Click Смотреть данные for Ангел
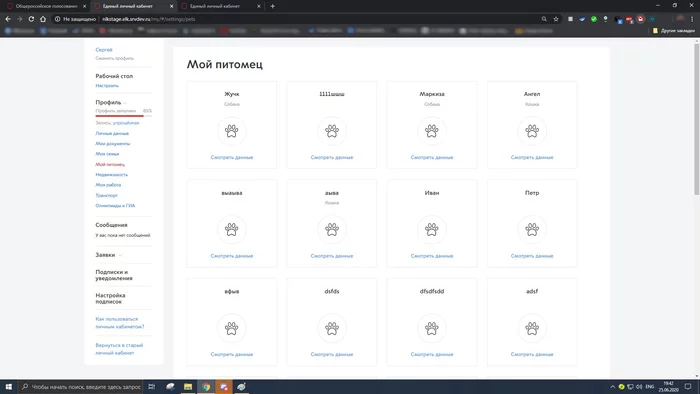This screenshot has height=394, width=700. (x=532, y=157)
